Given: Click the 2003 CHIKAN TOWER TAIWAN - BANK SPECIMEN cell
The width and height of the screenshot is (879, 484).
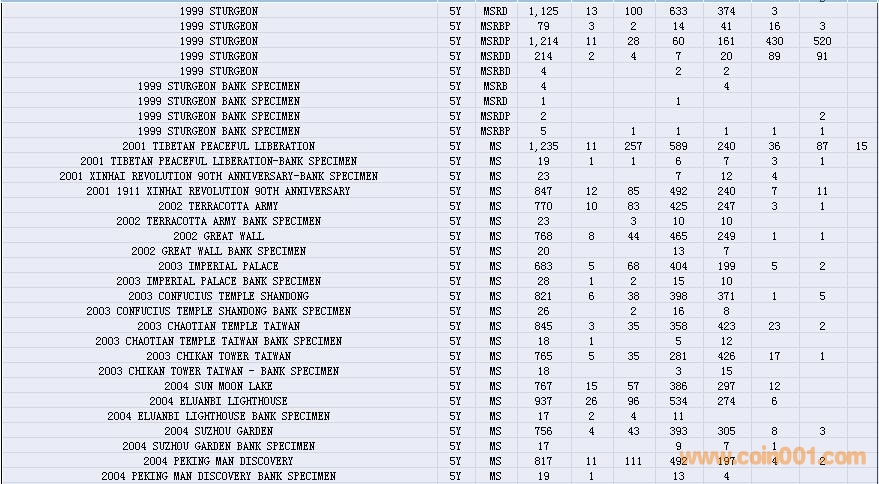Looking at the screenshot, I should [218, 371].
